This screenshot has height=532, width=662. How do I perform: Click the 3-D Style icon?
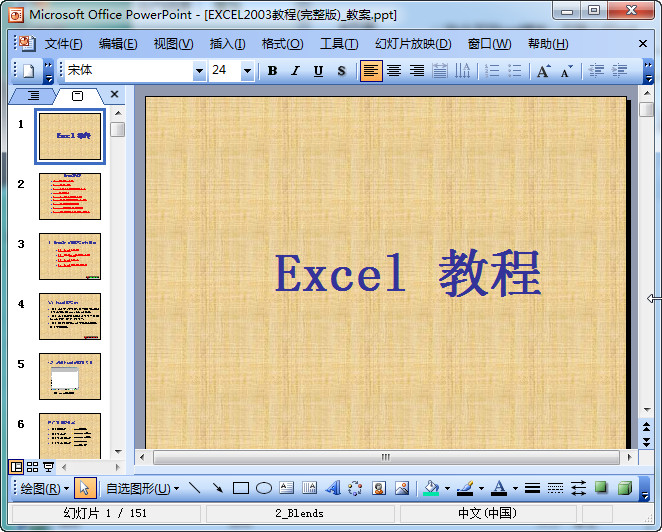(624, 489)
